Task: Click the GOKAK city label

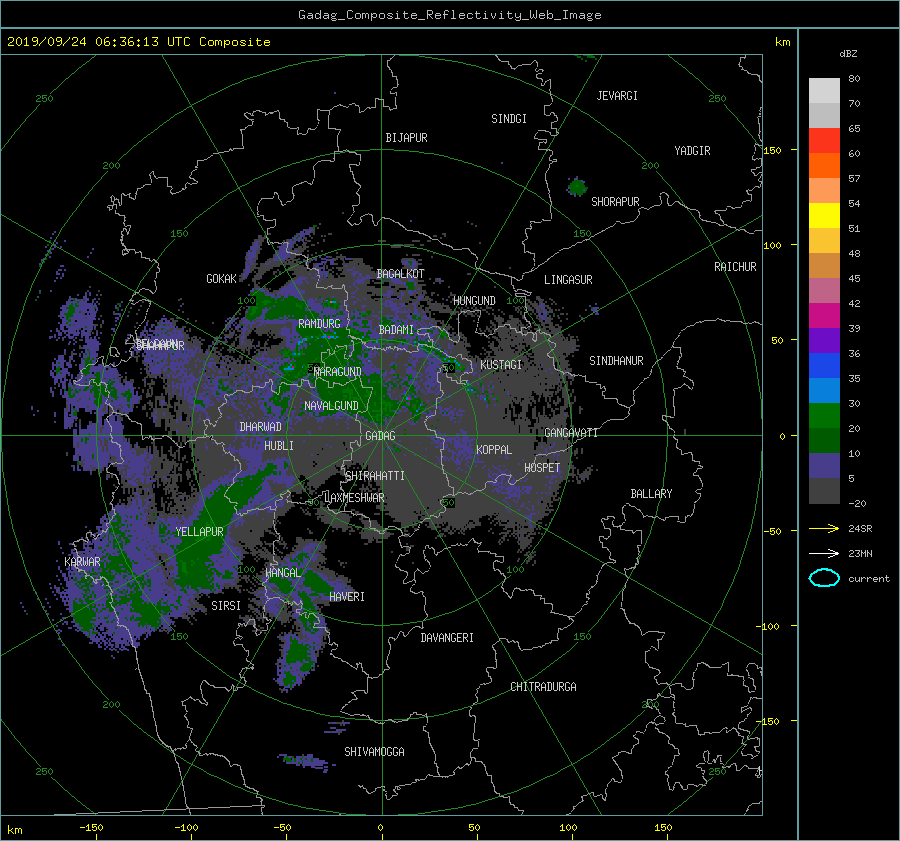Action: 221,279
